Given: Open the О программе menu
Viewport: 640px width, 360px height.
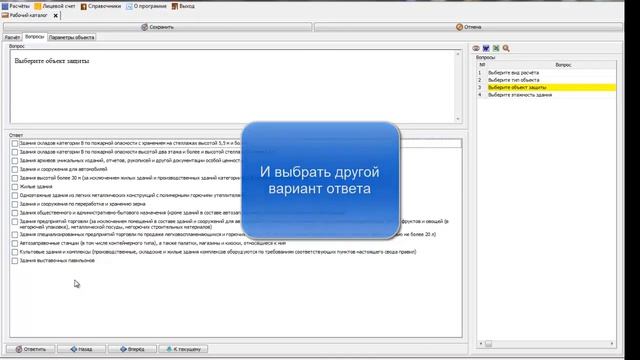Looking at the screenshot, I should click(146, 6).
